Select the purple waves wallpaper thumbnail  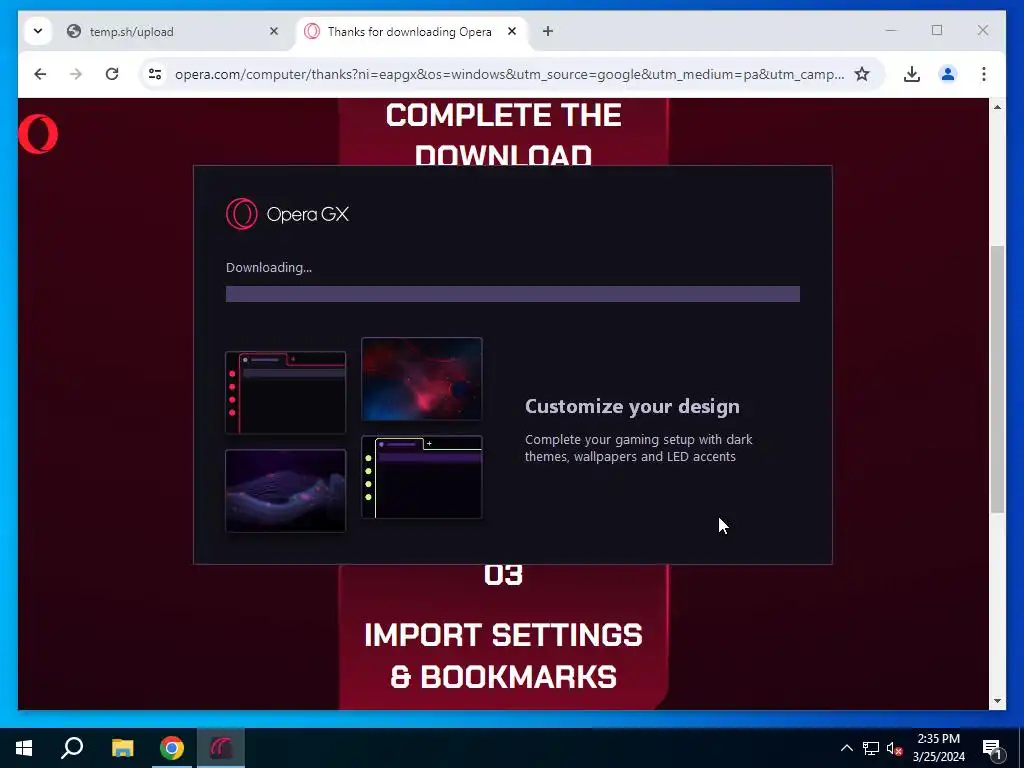point(285,490)
